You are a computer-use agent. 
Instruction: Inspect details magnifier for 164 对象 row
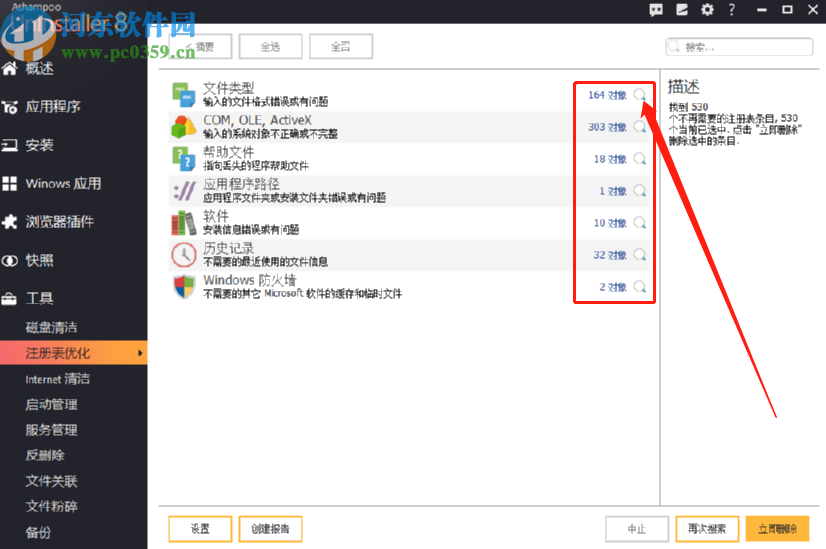pyautogui.click(x=640, y=95)
